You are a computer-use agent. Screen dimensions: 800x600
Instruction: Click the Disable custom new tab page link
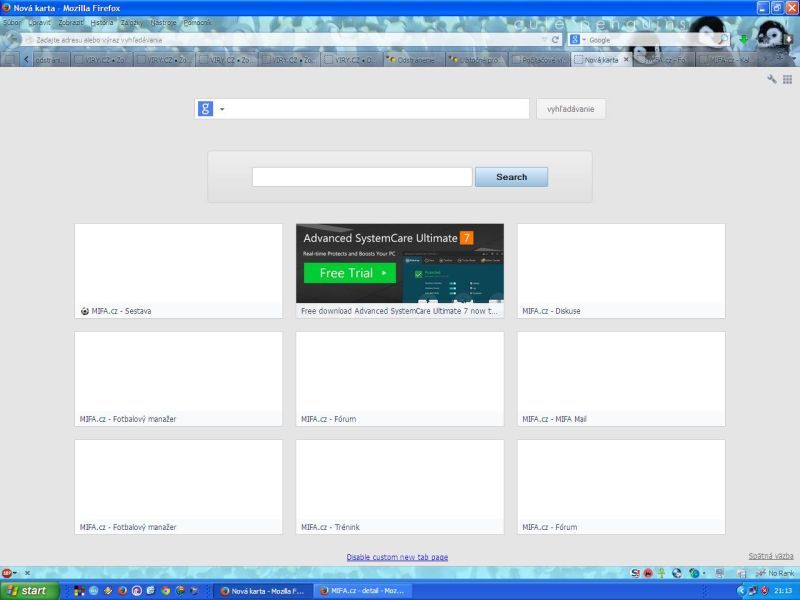click(x=397, y=557)
